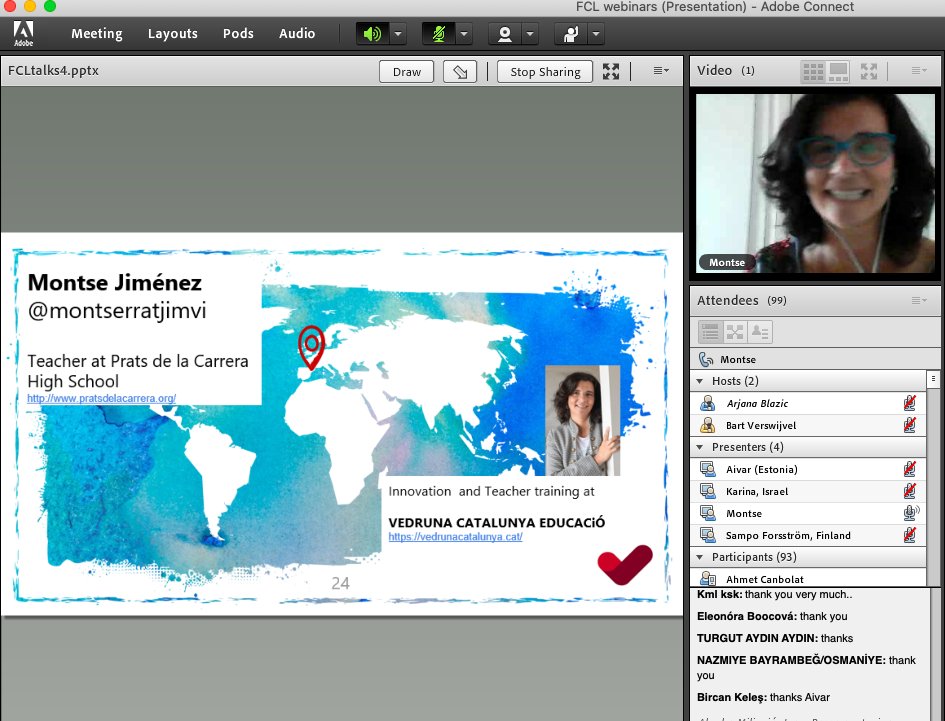Open the vedrunacatalunya.cat link on slide
Viewport: 945px width, 721px height.
tap(455, 537)
